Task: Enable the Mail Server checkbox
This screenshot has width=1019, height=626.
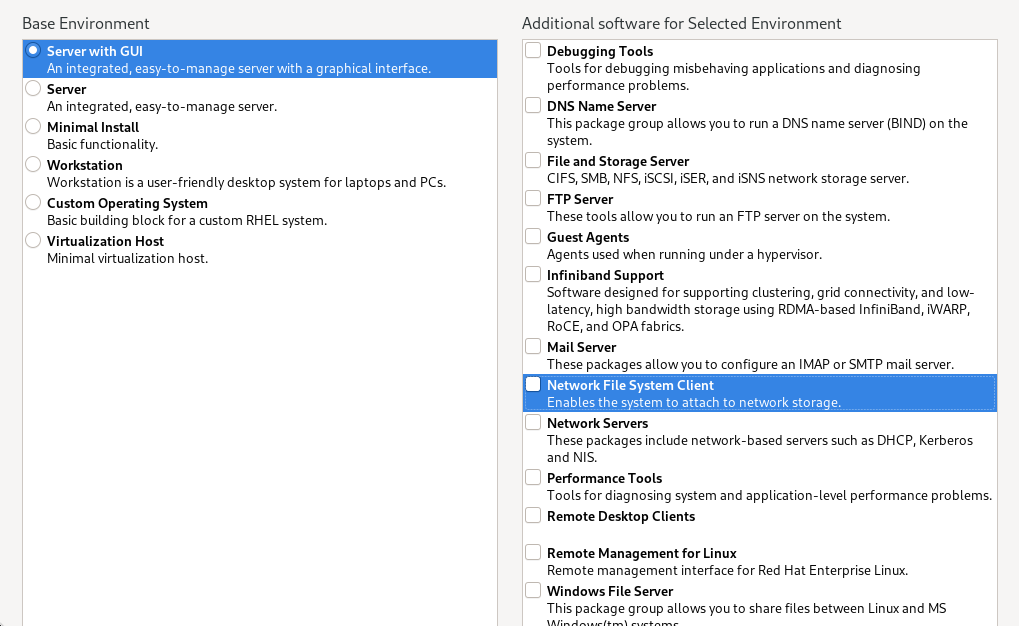Action: coord(534,347)
